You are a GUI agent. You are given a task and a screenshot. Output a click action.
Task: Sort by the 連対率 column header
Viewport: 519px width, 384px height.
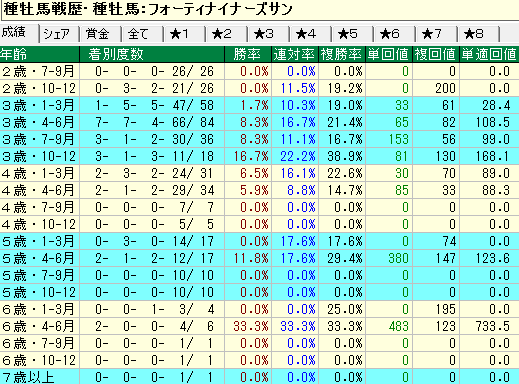pos(295,54)
